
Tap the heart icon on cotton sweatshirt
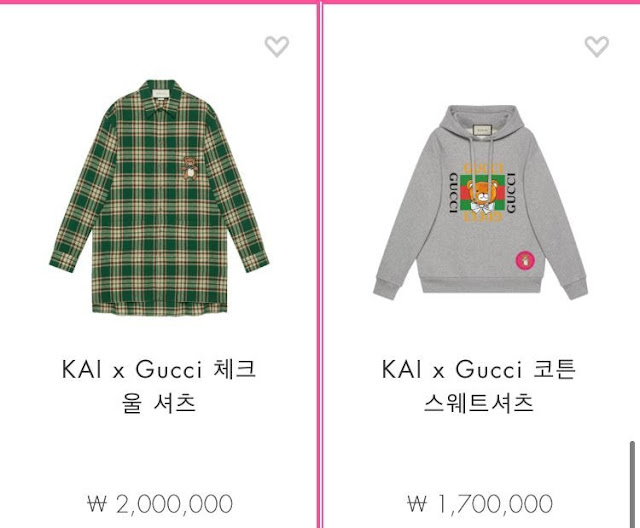597,47
